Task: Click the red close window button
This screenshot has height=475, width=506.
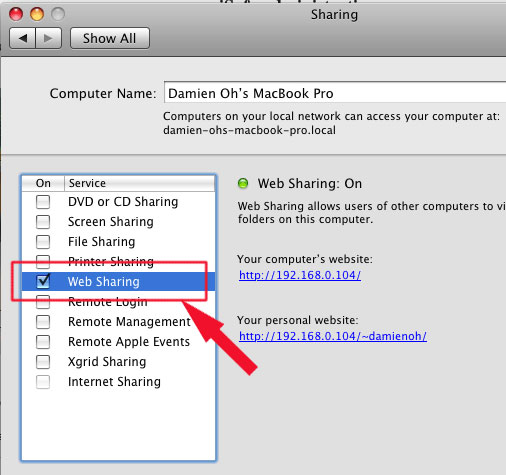Action: [16, 14]
